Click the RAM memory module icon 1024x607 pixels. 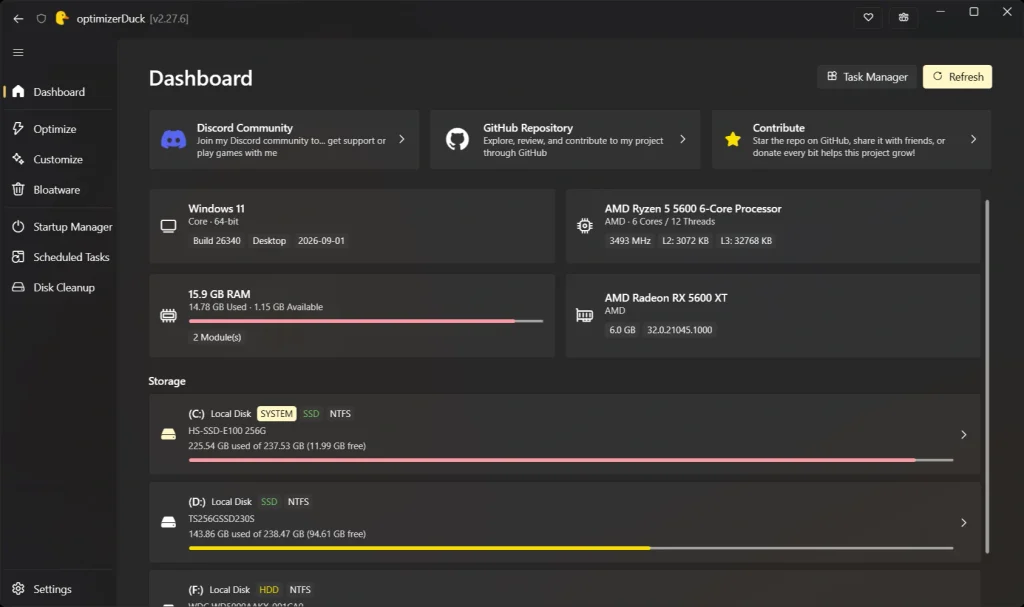tap(168, 316)
